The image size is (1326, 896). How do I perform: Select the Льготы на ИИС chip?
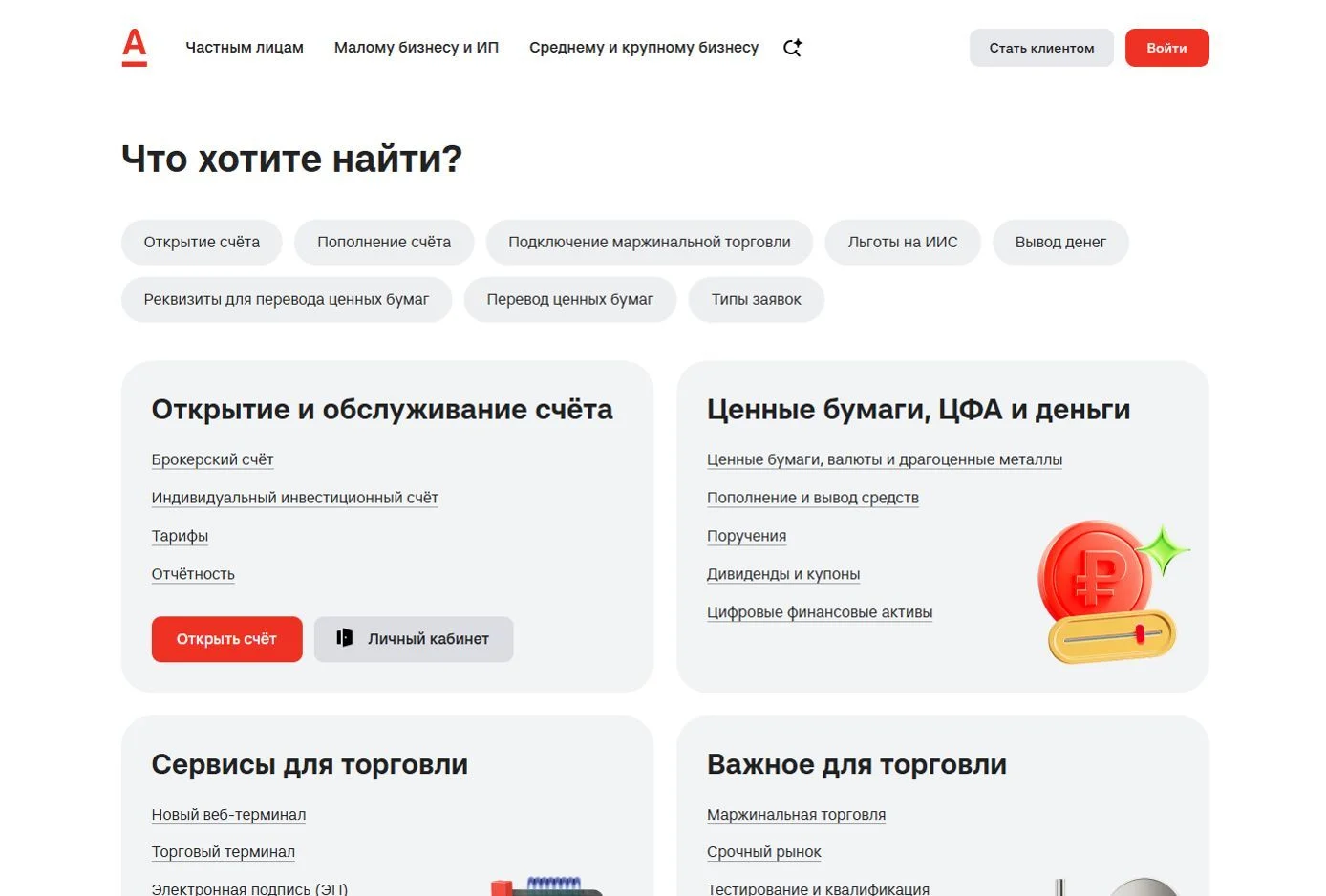coord(903,243)
